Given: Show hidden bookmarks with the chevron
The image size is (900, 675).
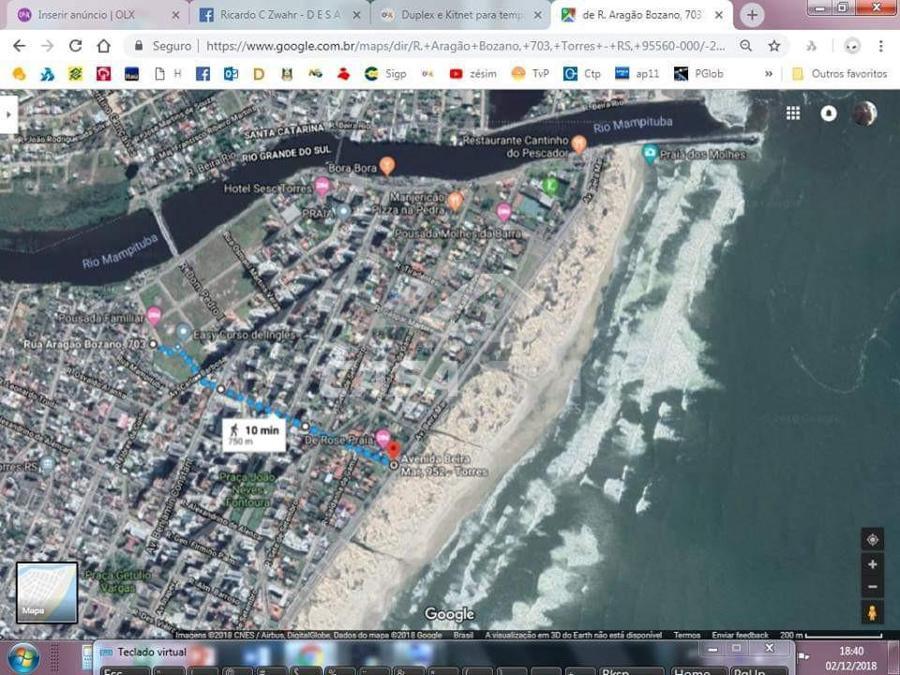Looking at the screenshot, I should (x=768, y=74).
